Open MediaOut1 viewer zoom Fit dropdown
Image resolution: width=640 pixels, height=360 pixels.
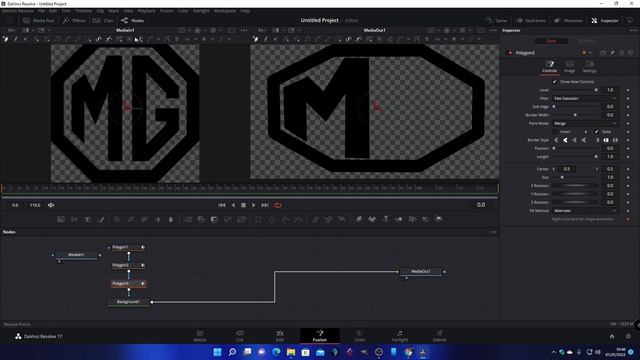[x=262, y=30]
